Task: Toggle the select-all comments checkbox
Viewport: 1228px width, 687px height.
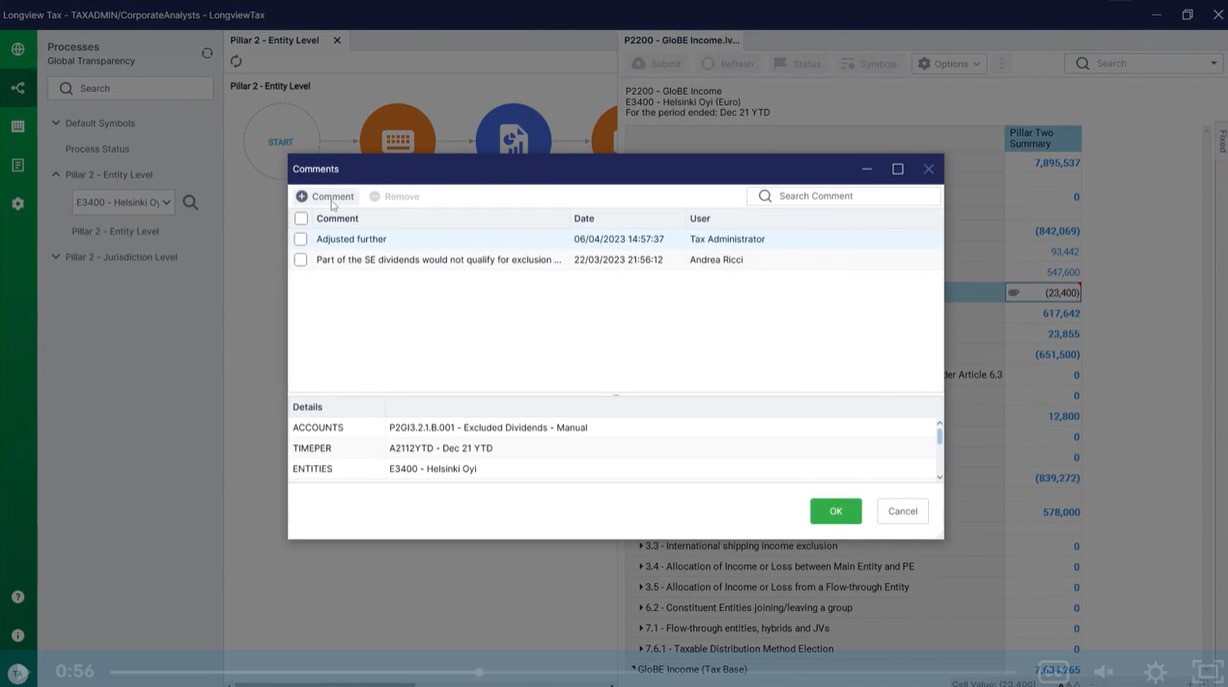Action: click(x=300, y=218)
